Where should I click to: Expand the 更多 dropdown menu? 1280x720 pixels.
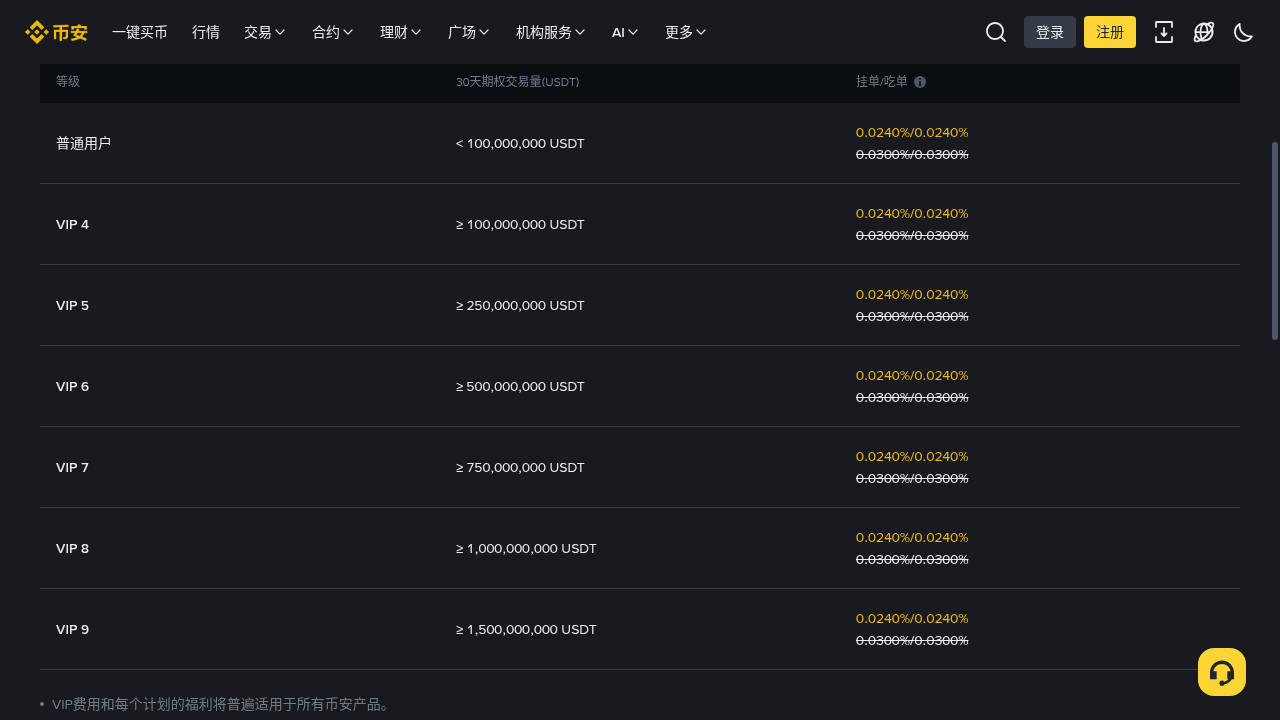coord(686,32)
